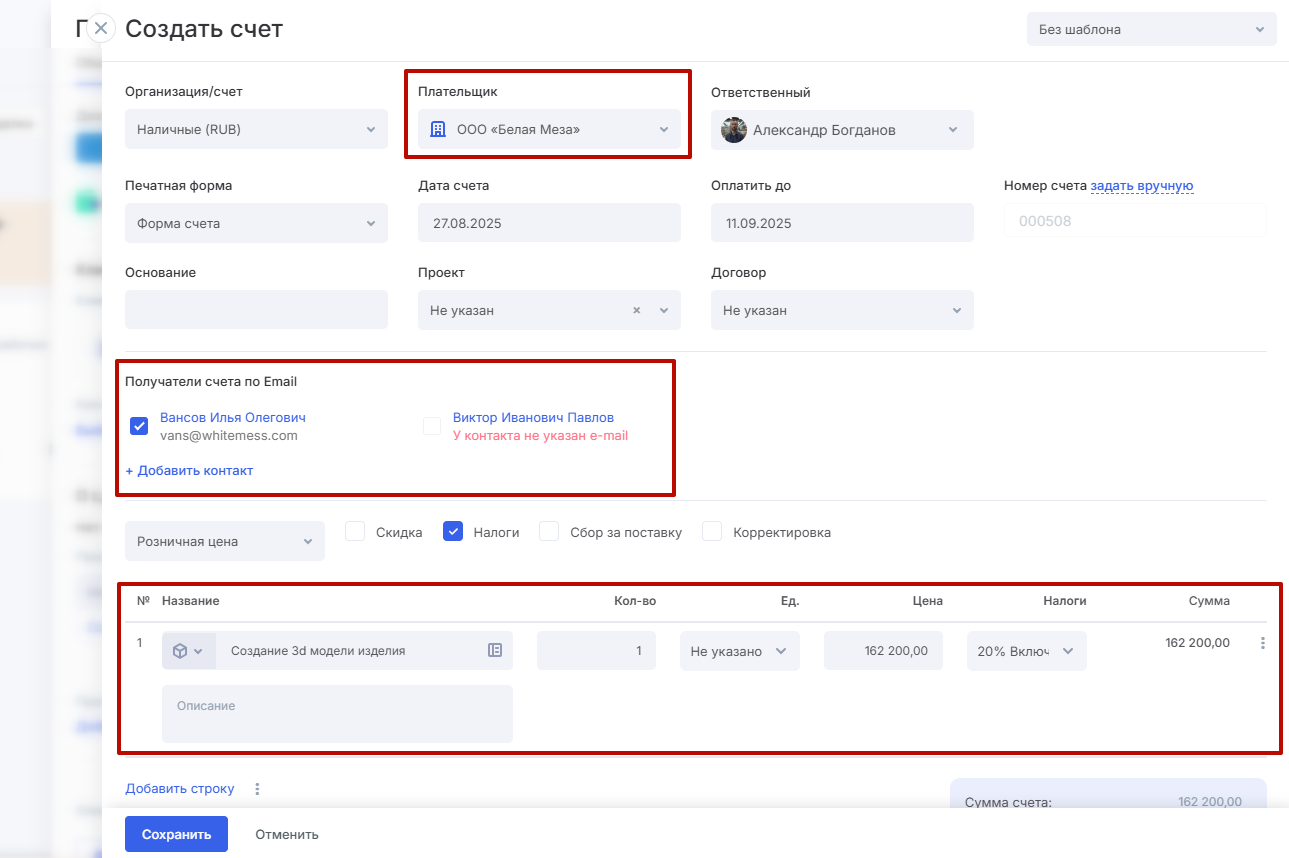Click catalog list icon in item name field
The image size is (1289, 858).
[495, 650]
